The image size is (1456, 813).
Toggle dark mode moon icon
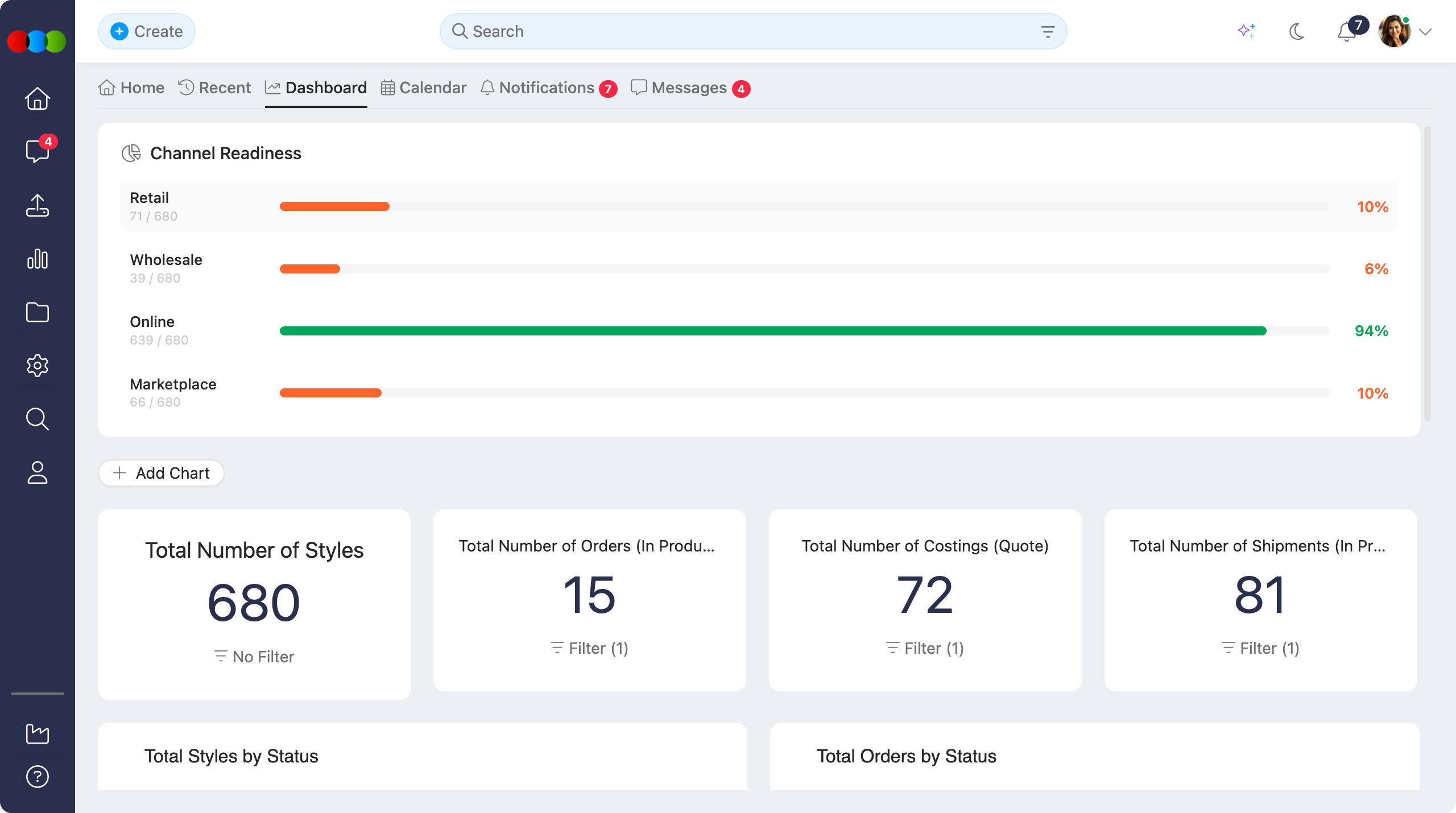[x=1297, y=31]
